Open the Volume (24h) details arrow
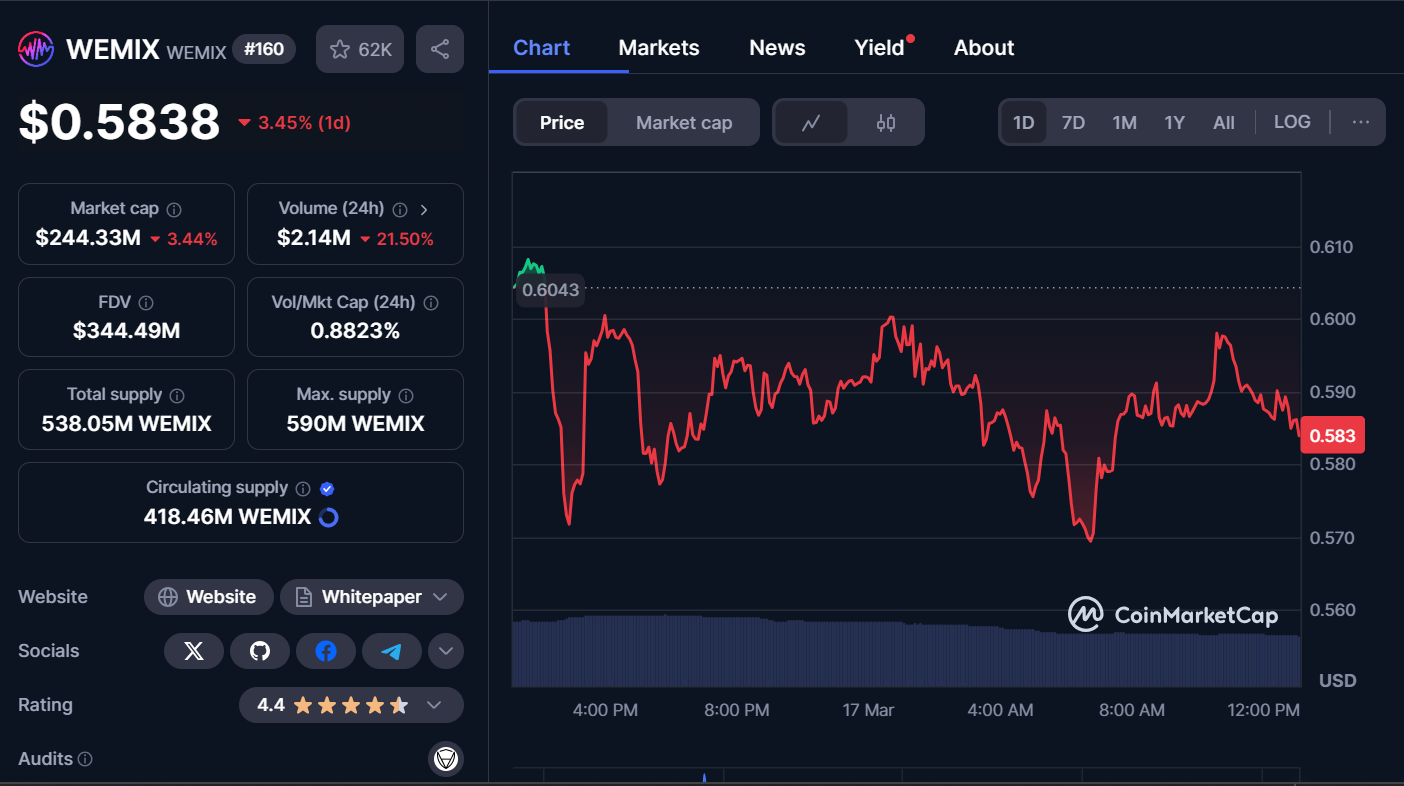 424,209
